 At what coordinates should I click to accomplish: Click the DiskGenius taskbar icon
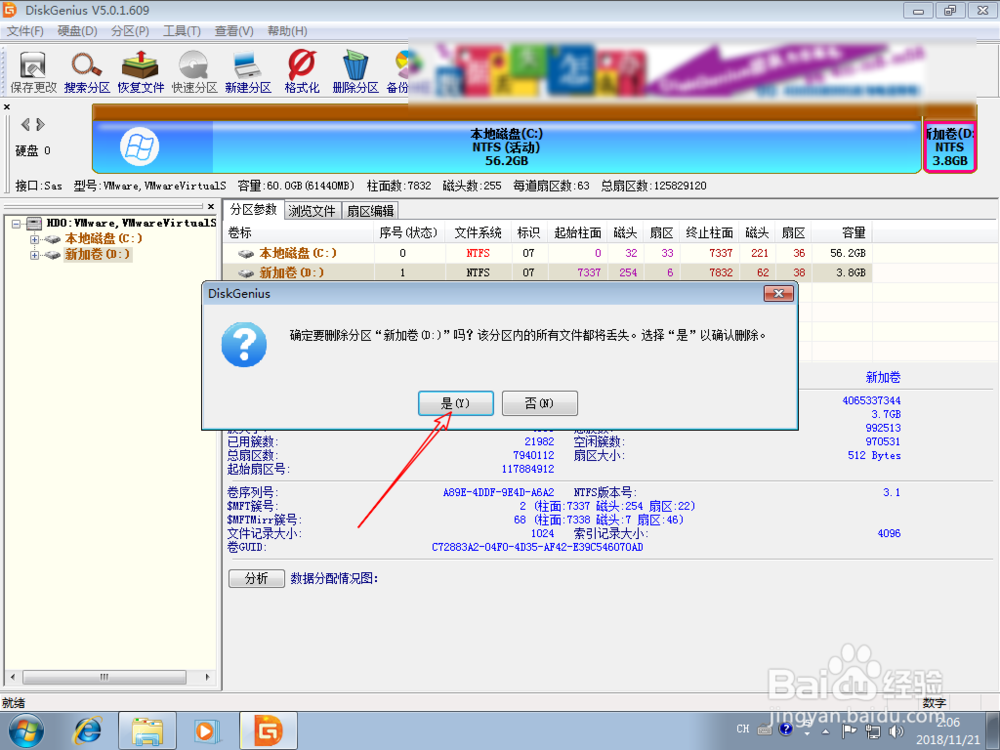[x=268, y=731]
